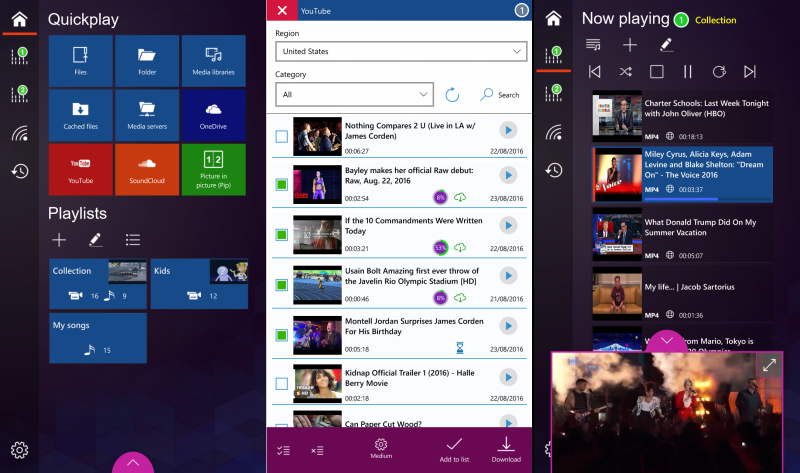The height and width of the screenshot is (473, 800).
Task: Open the Media libraries tile
Action: [213, 61]
